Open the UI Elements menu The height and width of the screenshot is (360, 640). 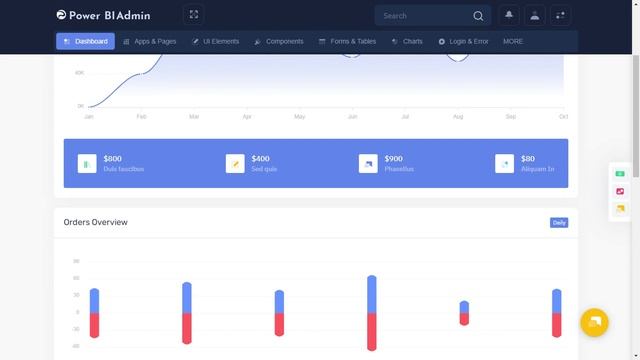click(216, 41)
